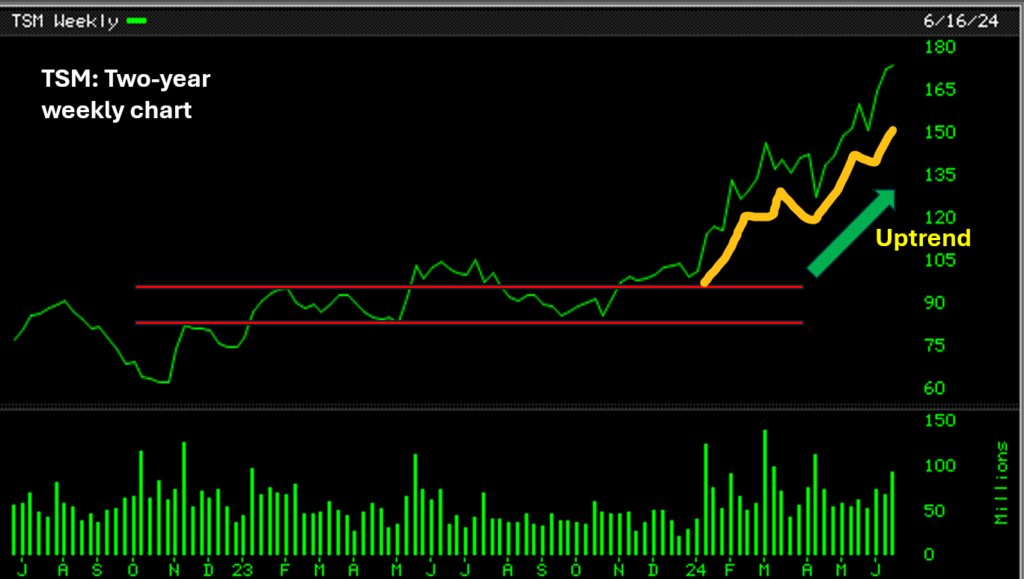Click the "23" year marker on time axis

[x=242, y=568]
